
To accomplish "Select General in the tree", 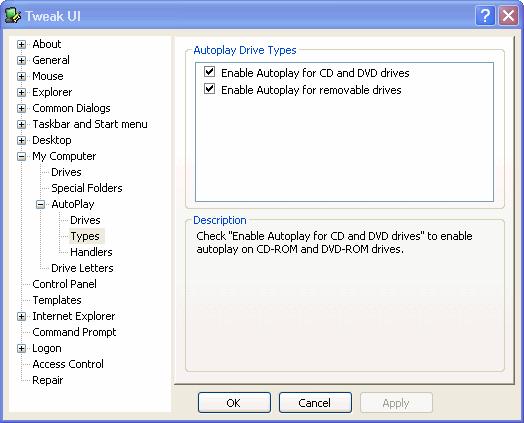I will [x=51, y=60].
